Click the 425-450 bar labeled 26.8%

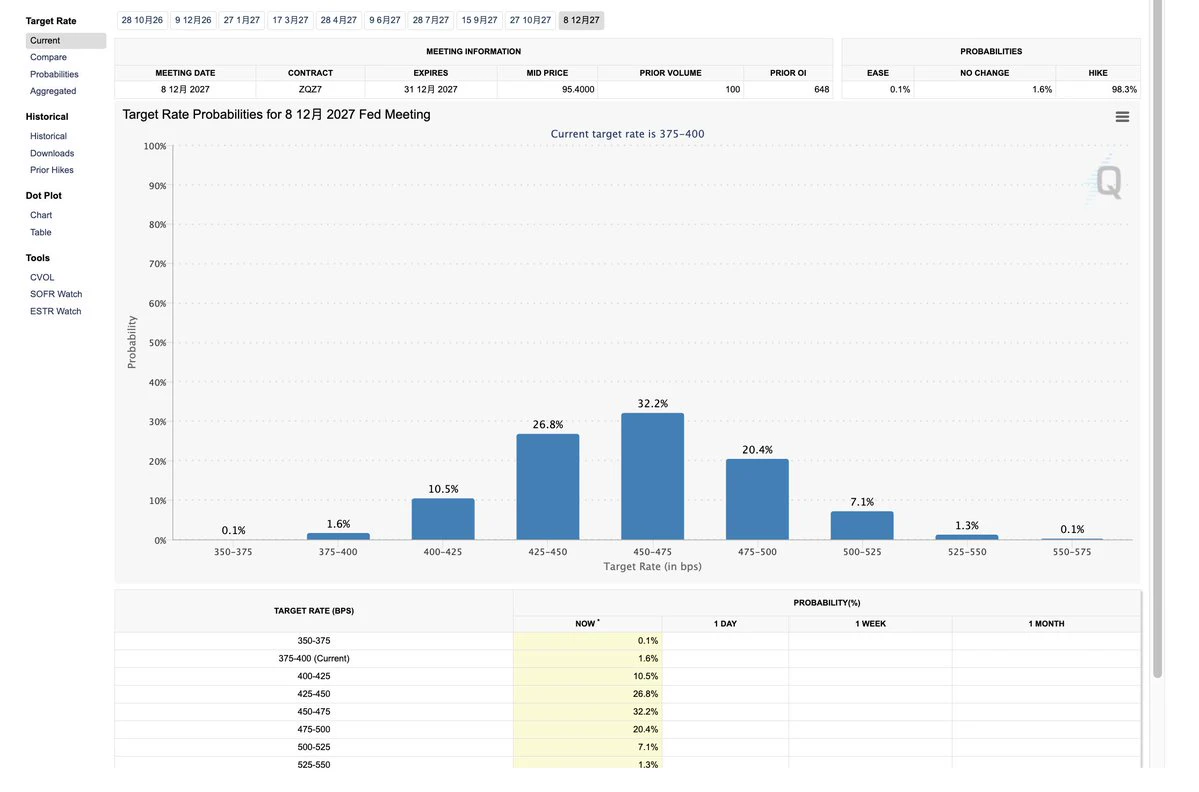point(548,487)
